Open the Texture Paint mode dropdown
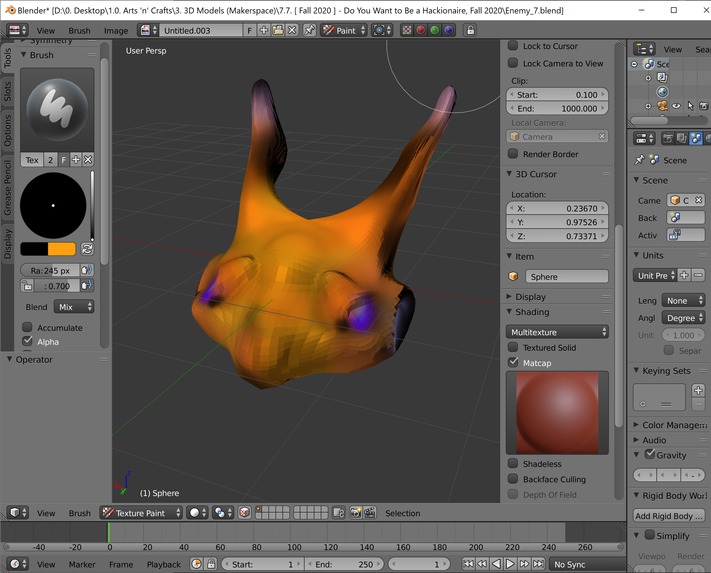This screenshot has height=573, width=711. click(141, 513)
